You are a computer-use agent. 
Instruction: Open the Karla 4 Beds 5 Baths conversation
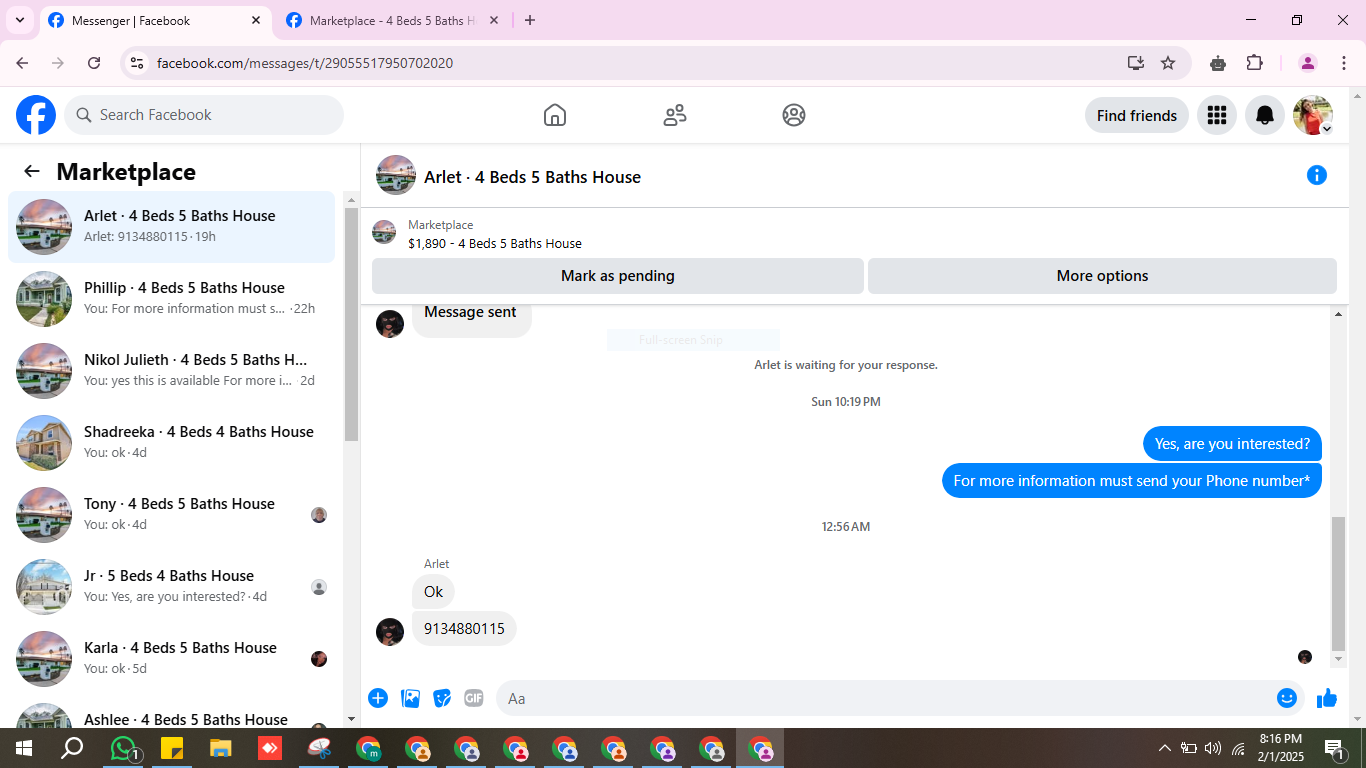click(171, 659)
